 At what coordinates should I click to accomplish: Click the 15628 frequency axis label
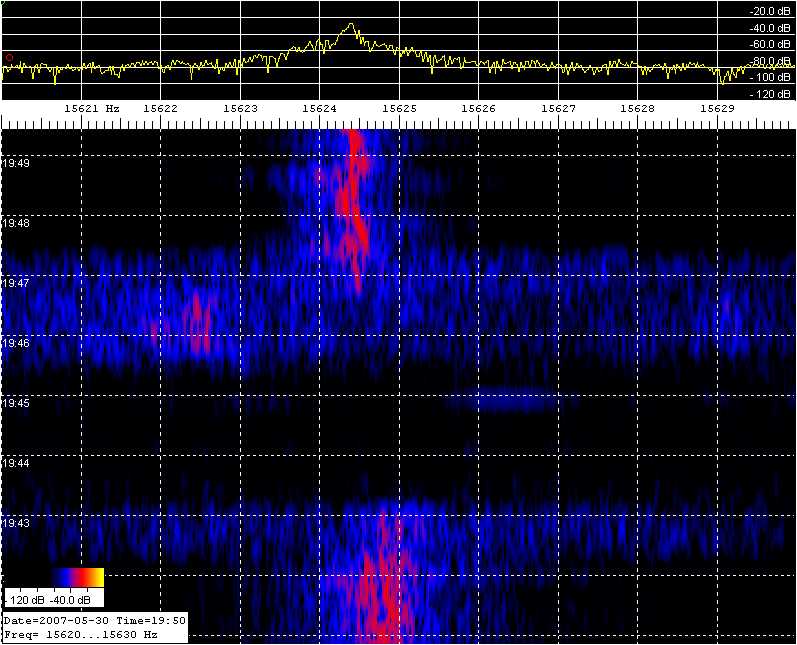pyautogui.click(x=637, y=108)
